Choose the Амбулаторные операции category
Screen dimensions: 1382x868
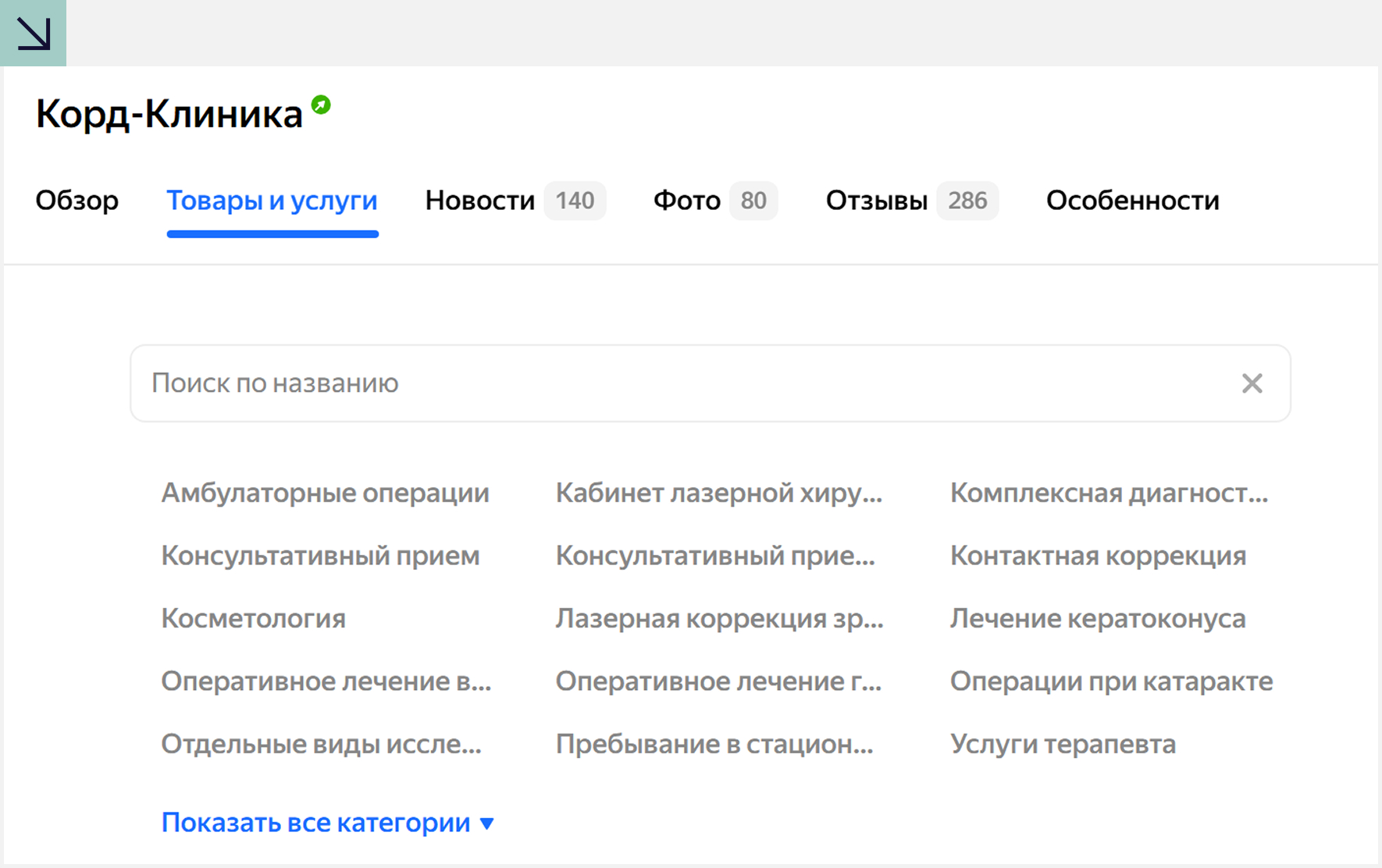pos(325,493)
